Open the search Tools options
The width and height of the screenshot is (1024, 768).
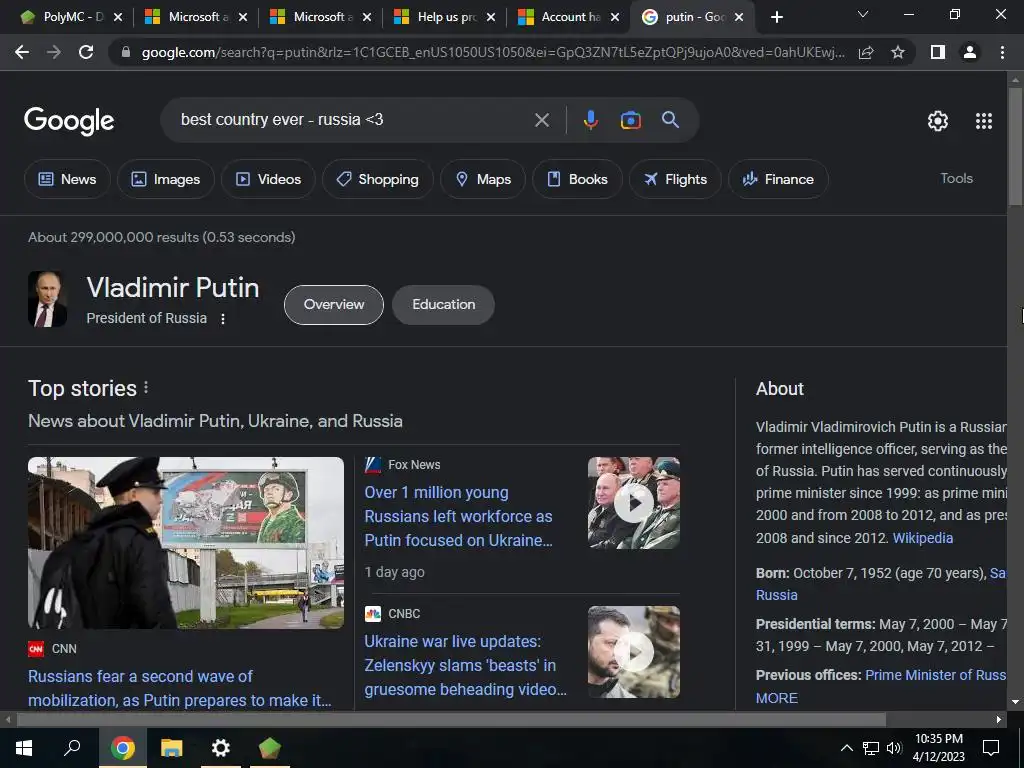click(956, 178)
